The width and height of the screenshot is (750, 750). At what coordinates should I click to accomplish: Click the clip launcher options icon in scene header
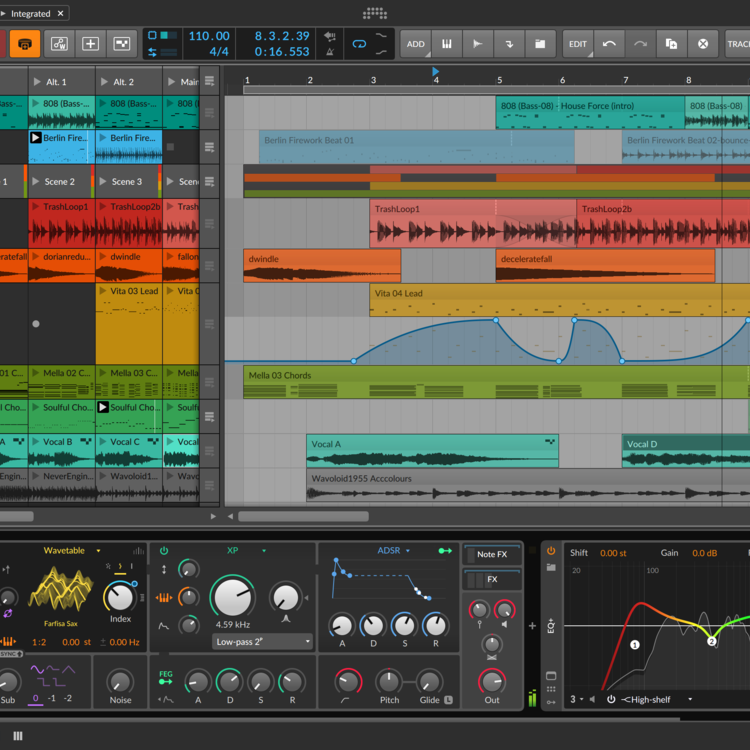click(210, 81)
